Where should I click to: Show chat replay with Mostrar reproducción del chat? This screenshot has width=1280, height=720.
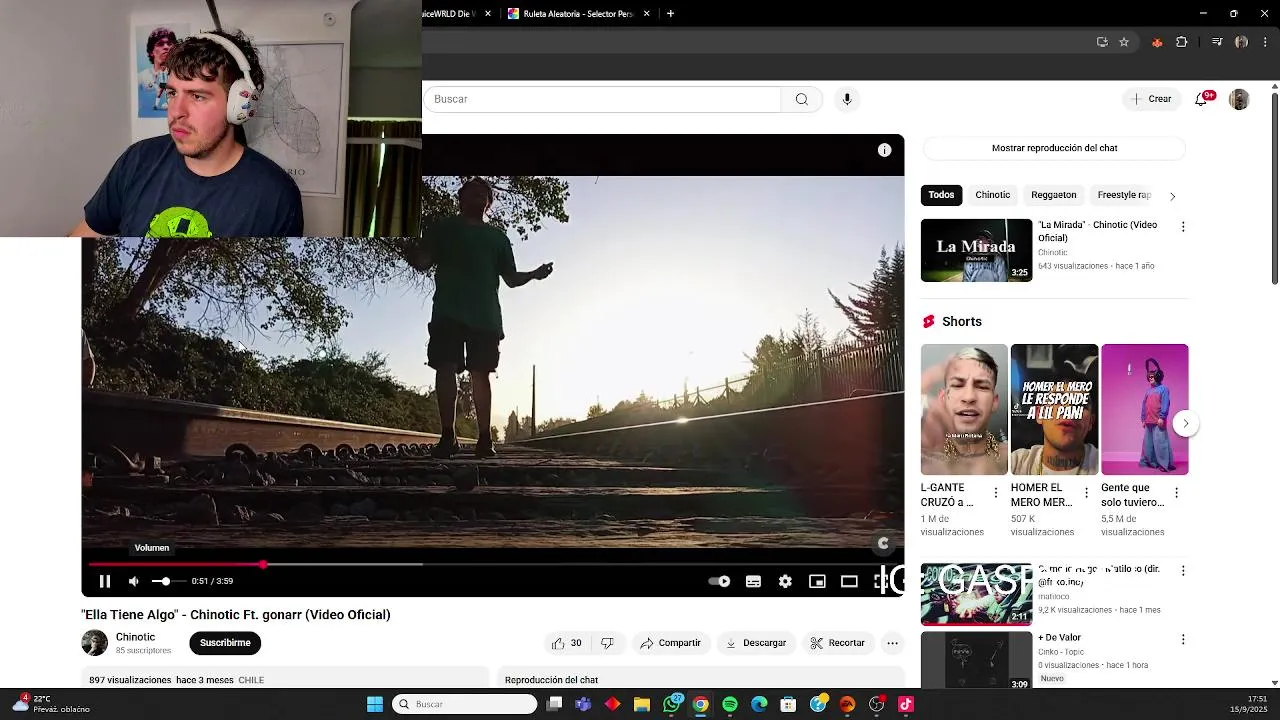click(1054, 148)
